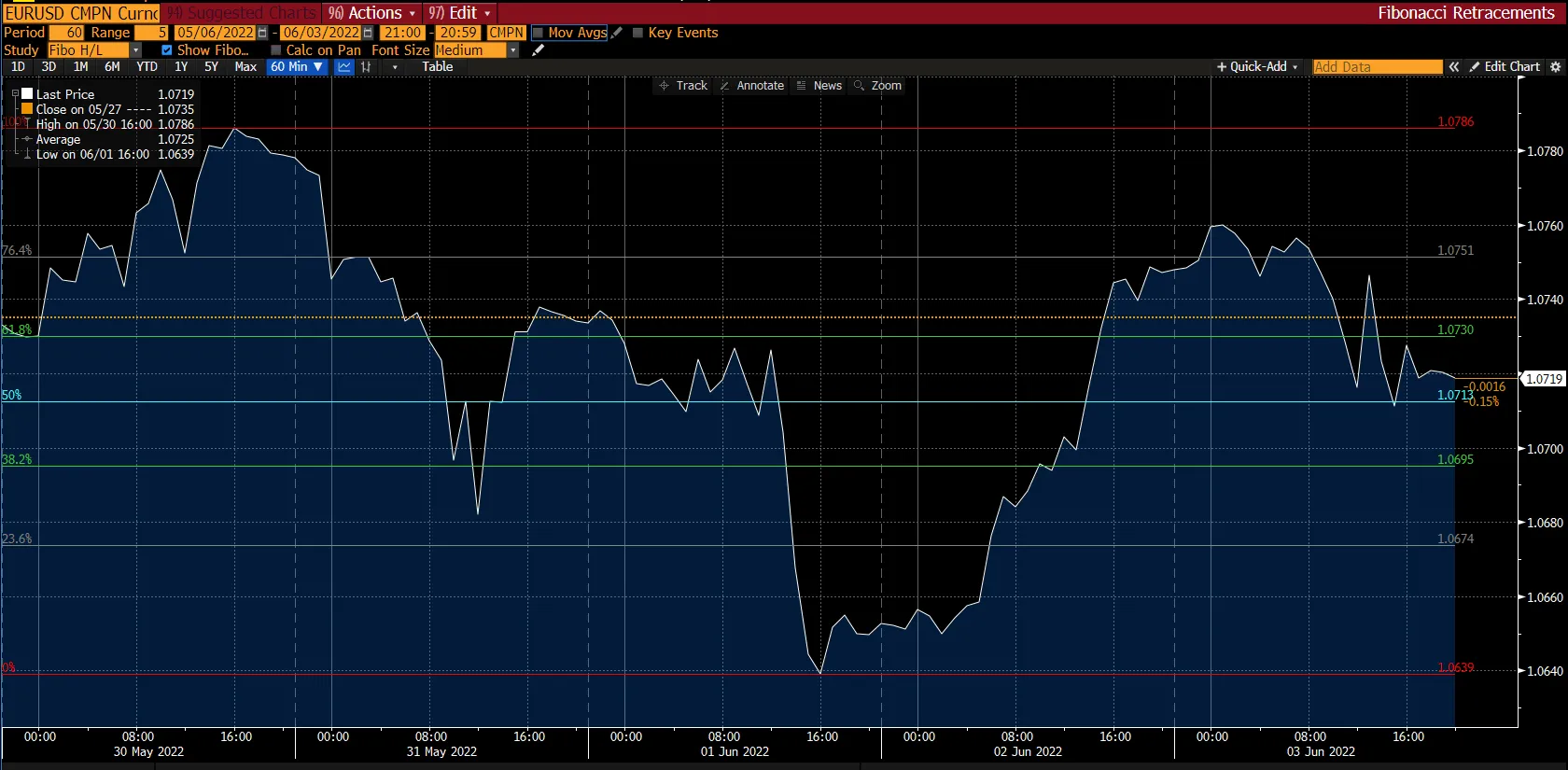Select the YTD time range
The image size is (1568, 770).
point(147,67)
